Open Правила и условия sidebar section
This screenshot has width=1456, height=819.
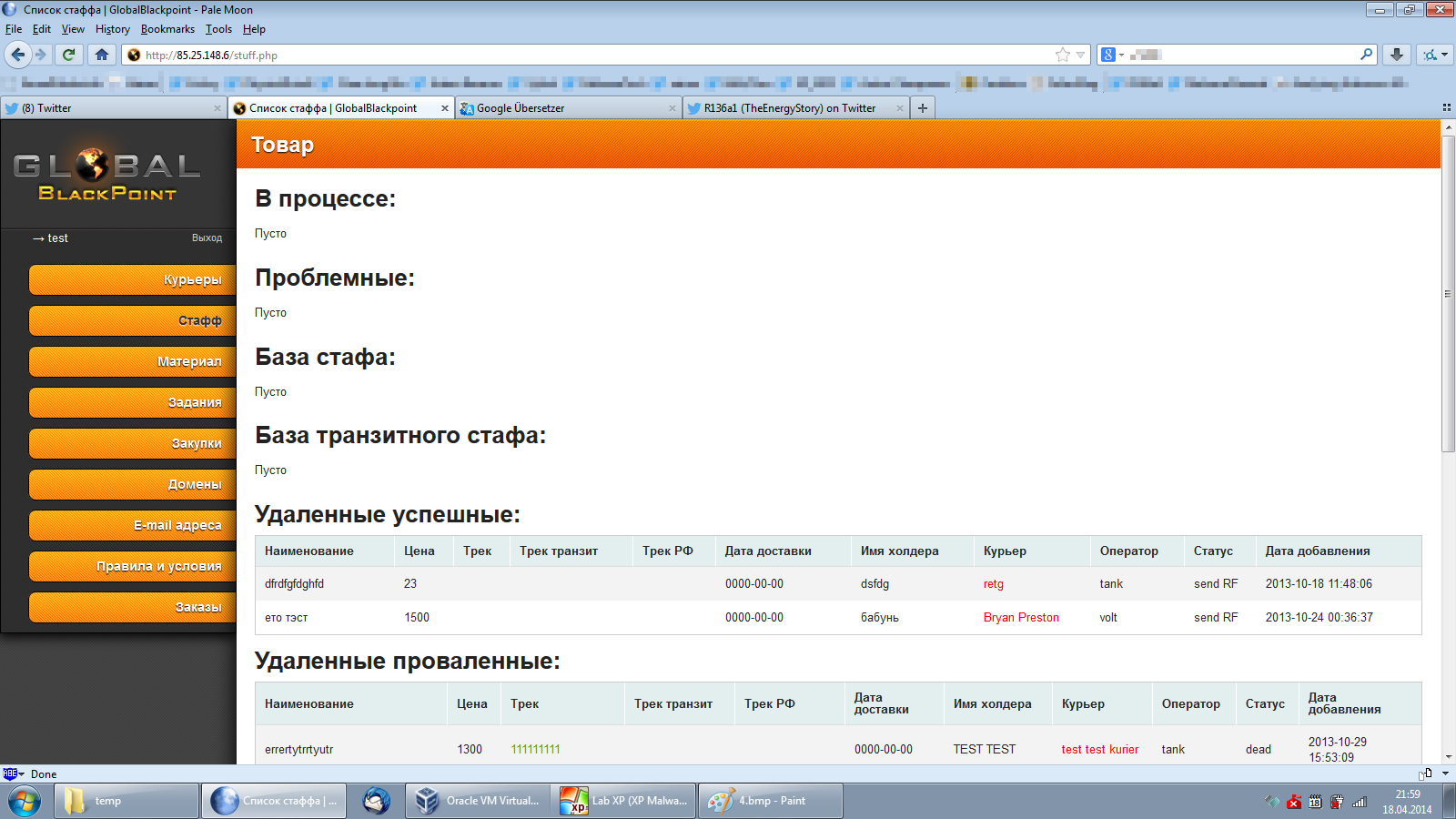click(x=132, y=566)
